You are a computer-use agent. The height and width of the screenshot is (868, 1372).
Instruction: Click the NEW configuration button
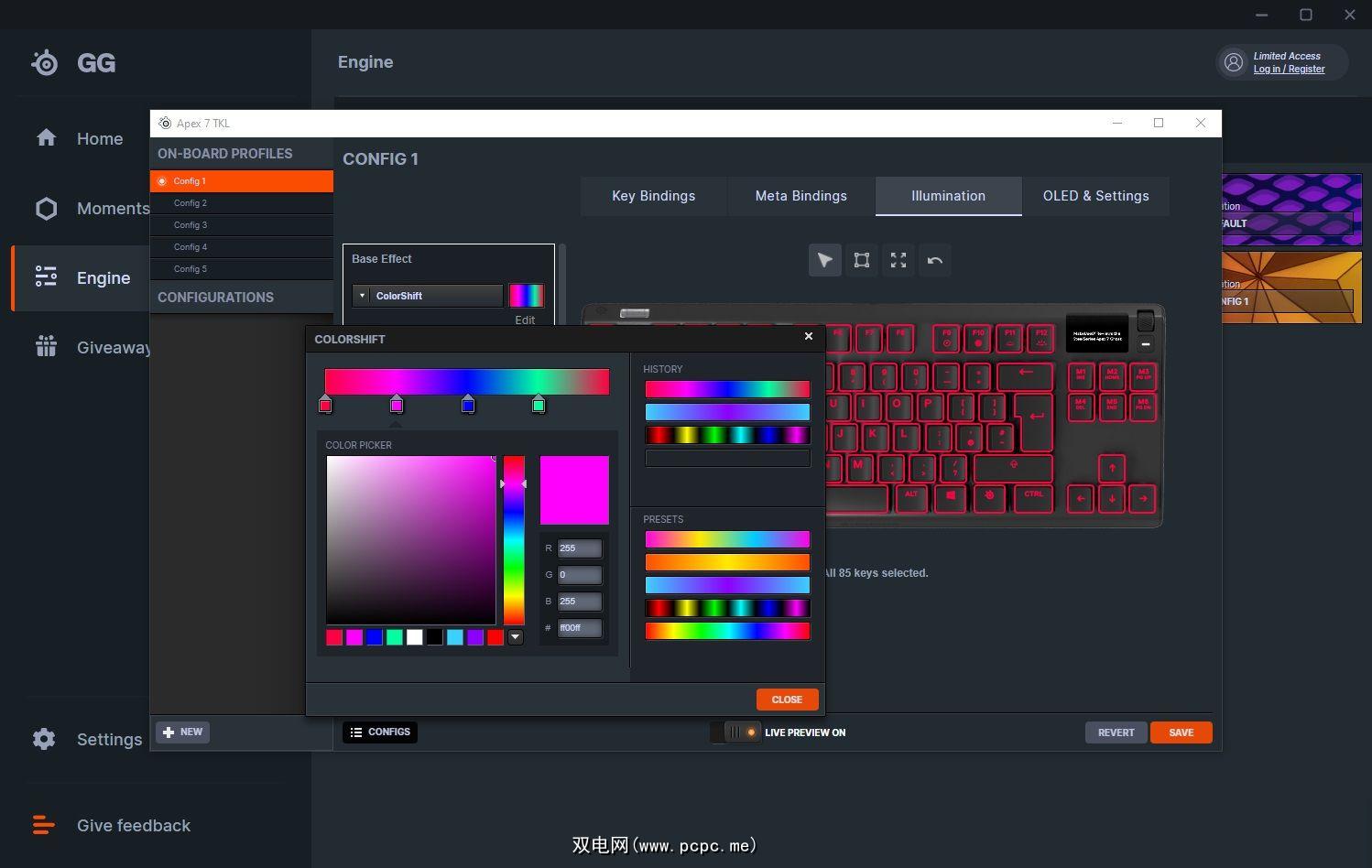click(x=183, y=732)
